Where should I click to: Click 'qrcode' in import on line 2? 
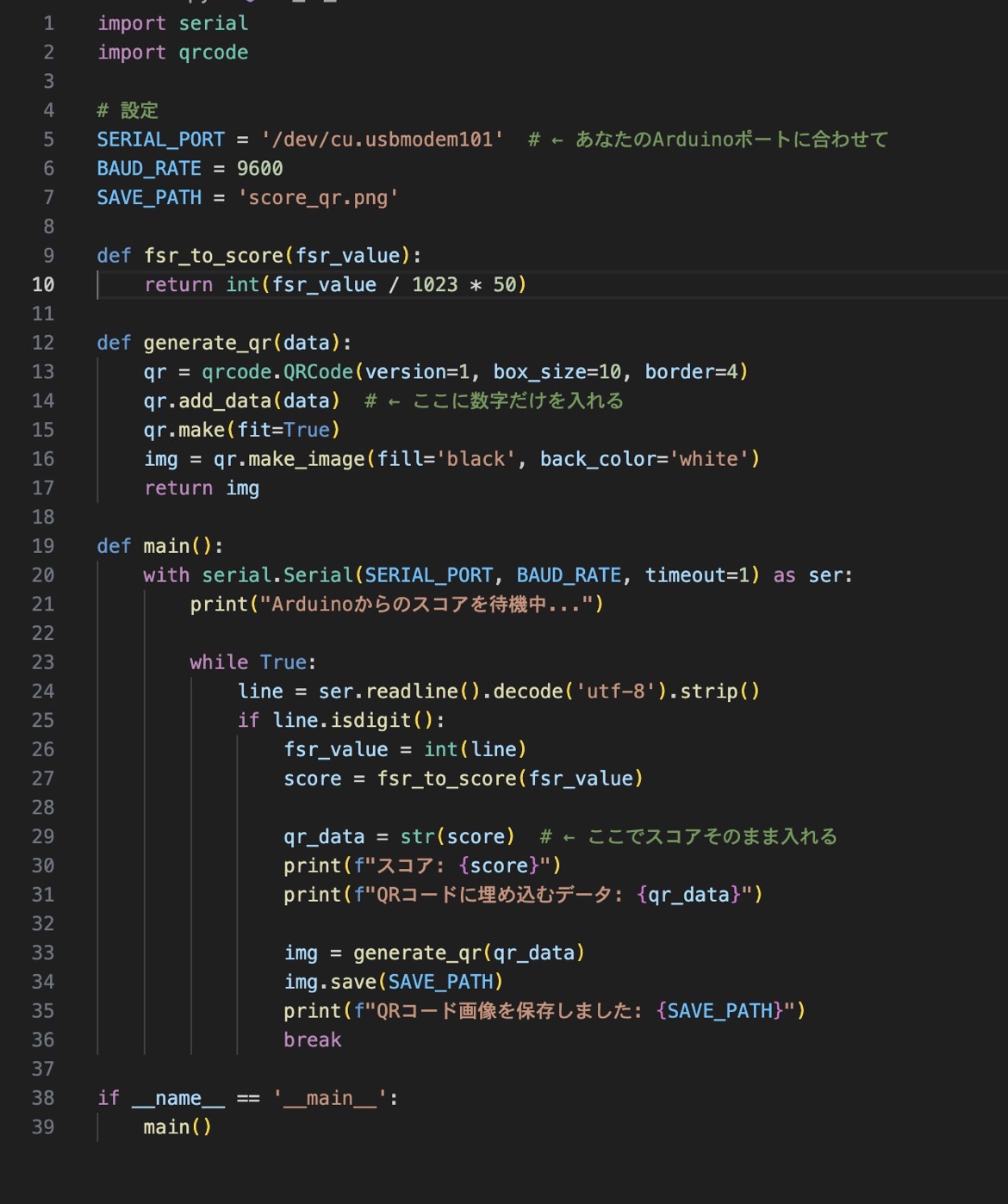click(214, 53)
